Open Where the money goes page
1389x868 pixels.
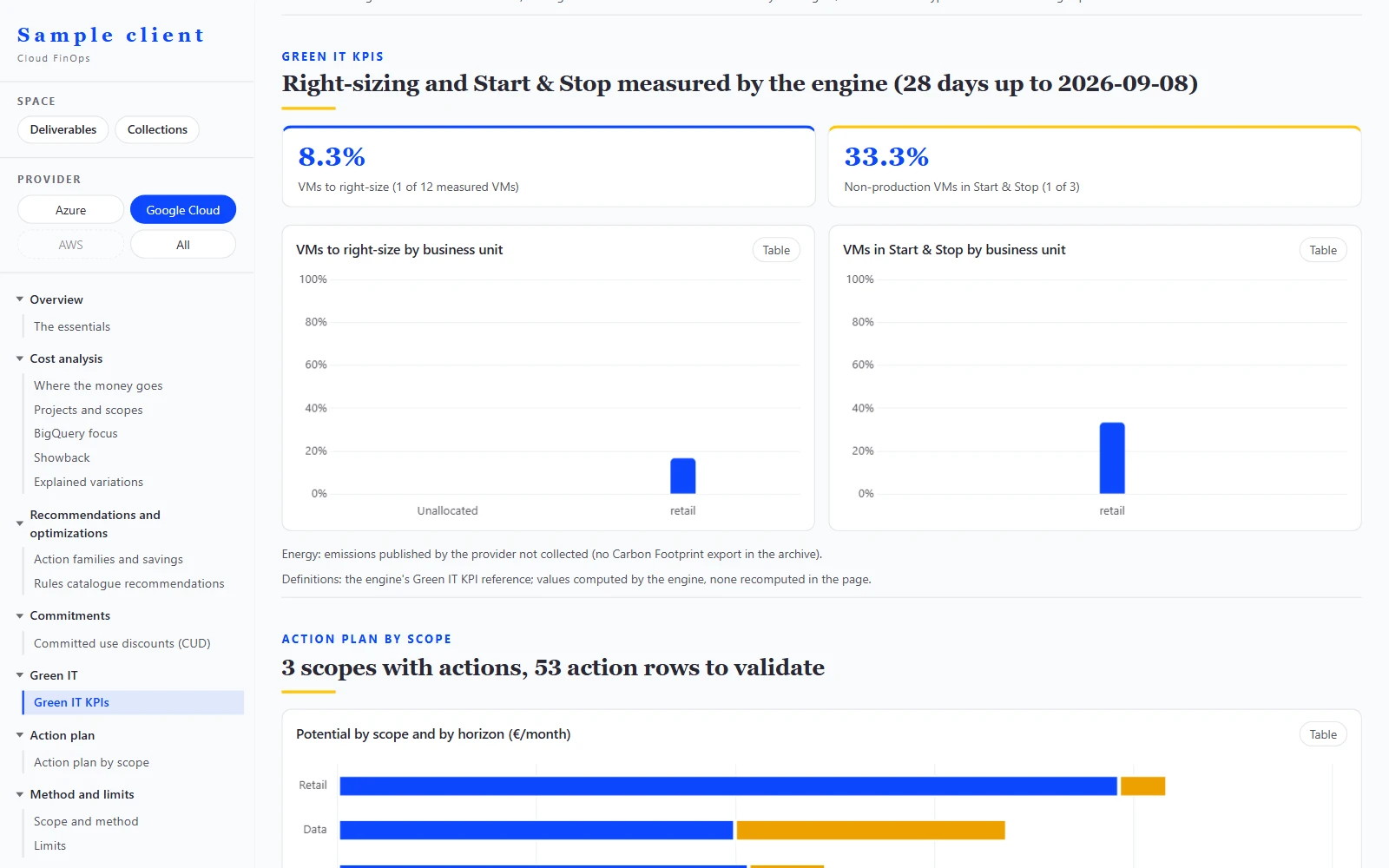coord(98,385)
